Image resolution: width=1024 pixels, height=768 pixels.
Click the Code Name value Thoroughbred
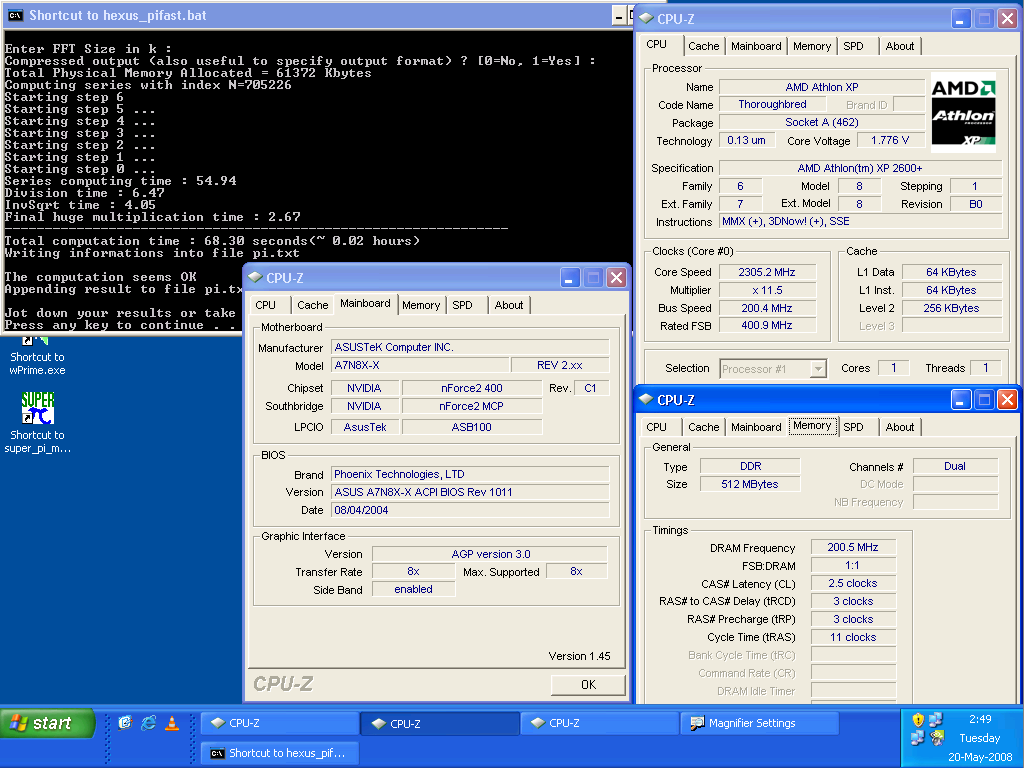coord(772,104)
